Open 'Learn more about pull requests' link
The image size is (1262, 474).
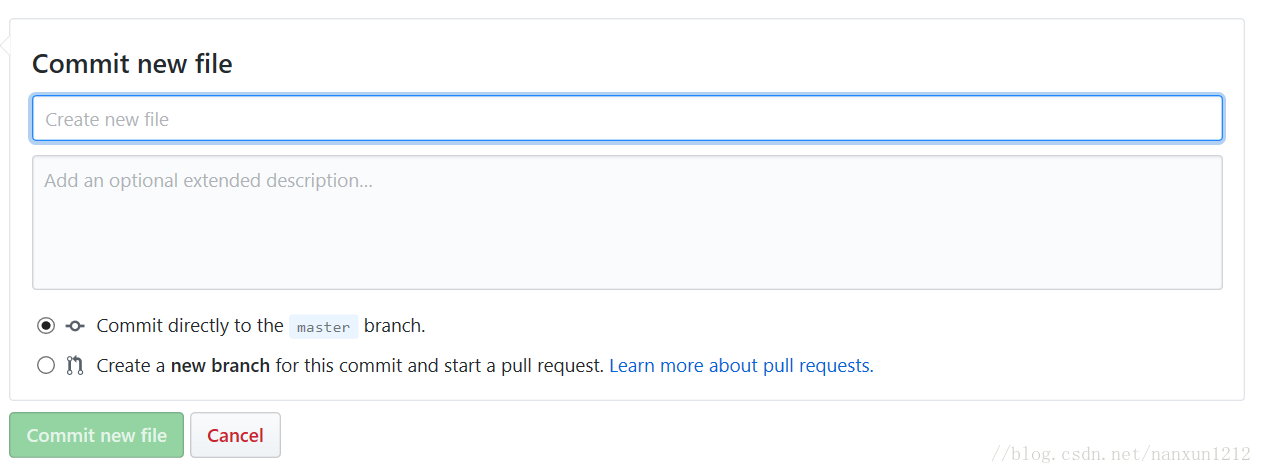(741, 366)
